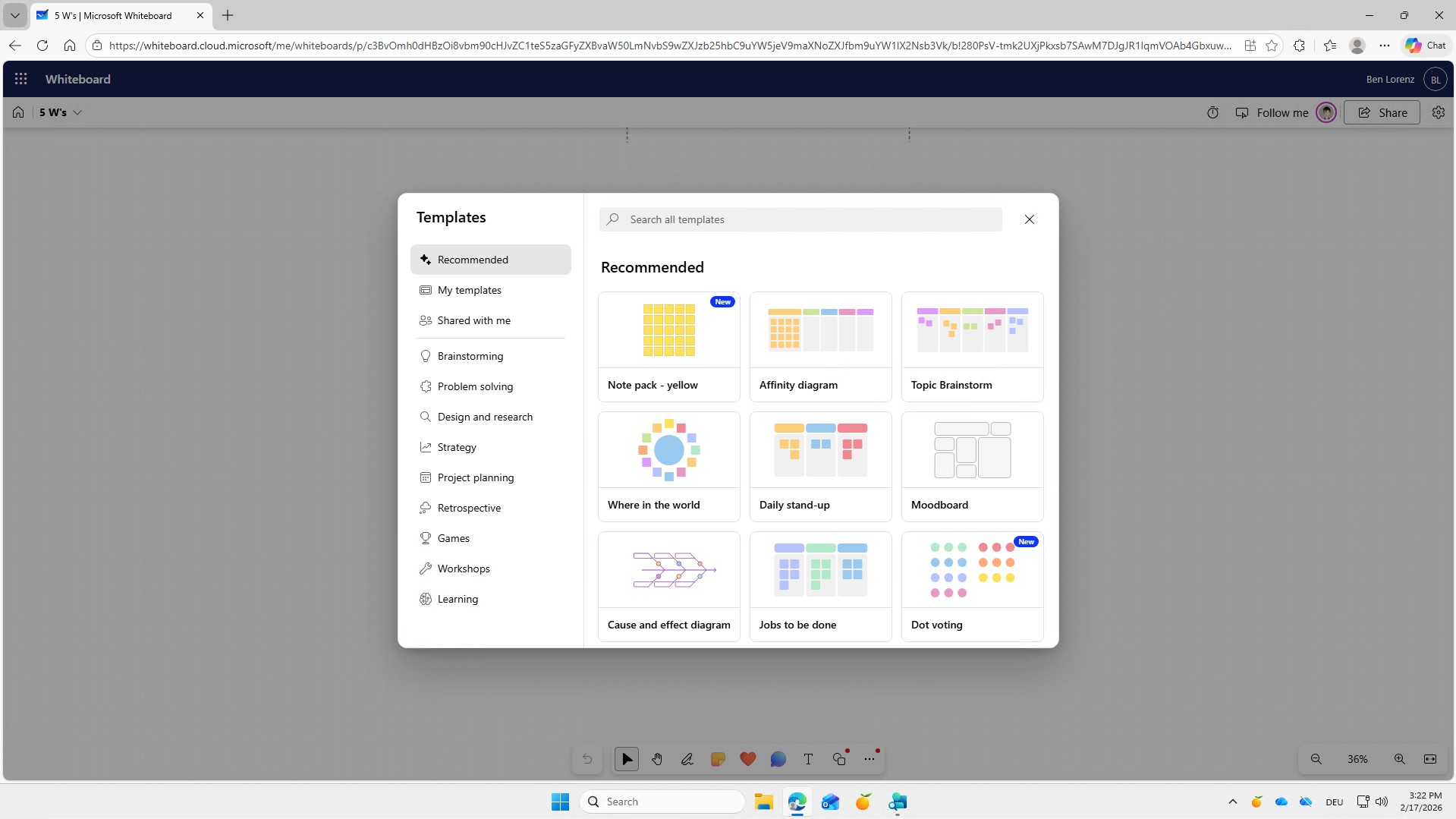The image size is (1456, 819).
Task: Open the heart reactions tool
Action: point(748,759)
